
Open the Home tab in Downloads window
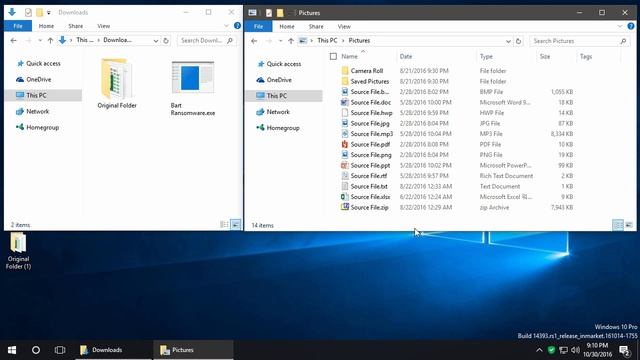pyautogui.click(x=46, y=26)
